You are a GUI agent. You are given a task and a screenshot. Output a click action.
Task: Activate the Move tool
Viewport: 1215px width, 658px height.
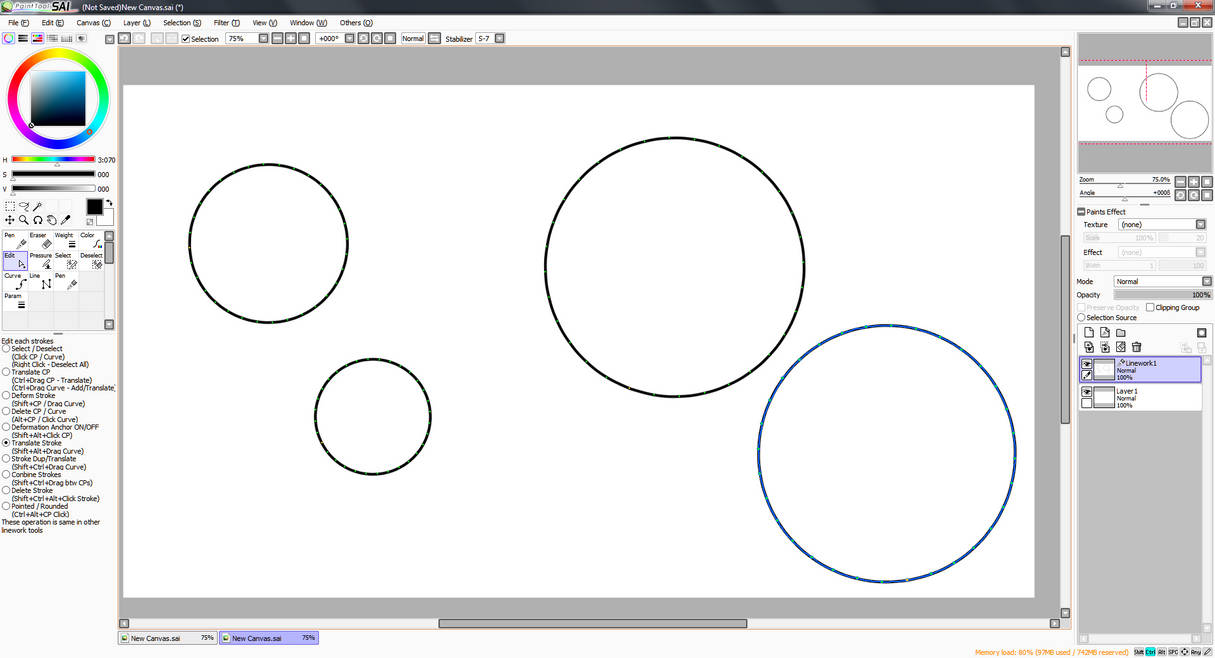pyautogui.click(x=9, y=220)
